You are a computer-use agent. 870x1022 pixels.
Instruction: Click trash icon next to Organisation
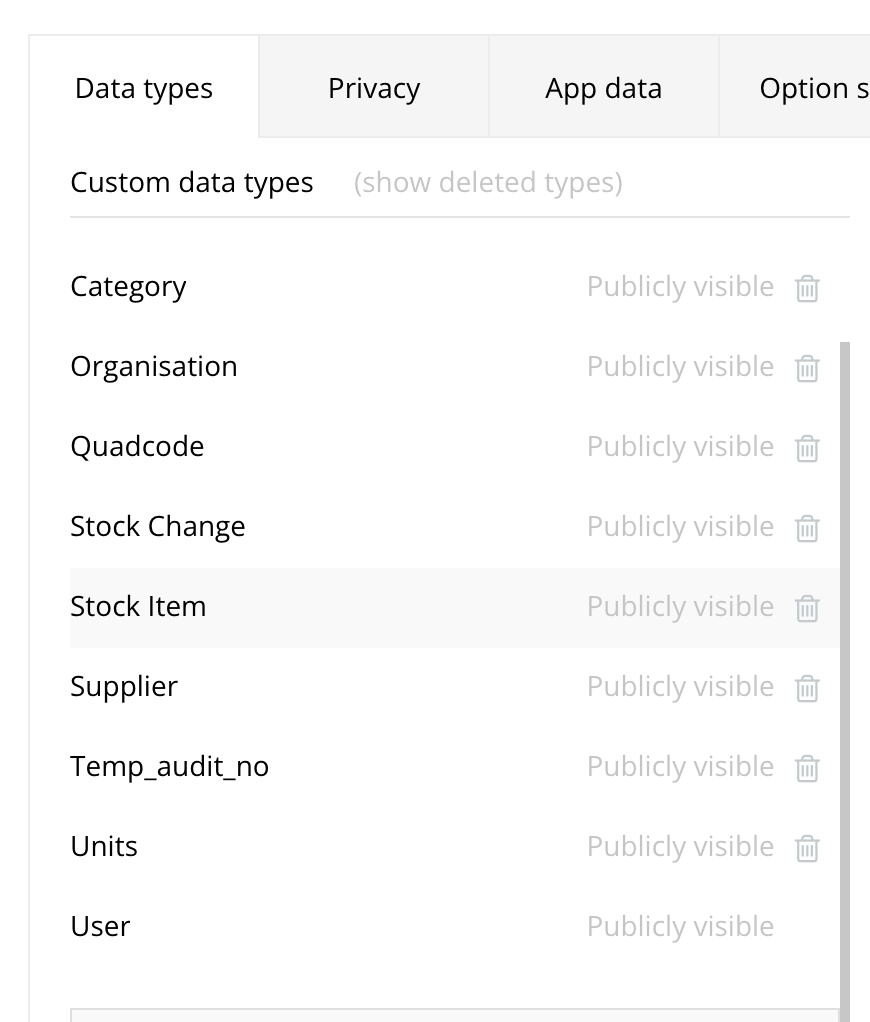pyautogui.click(x=807, y=368)
